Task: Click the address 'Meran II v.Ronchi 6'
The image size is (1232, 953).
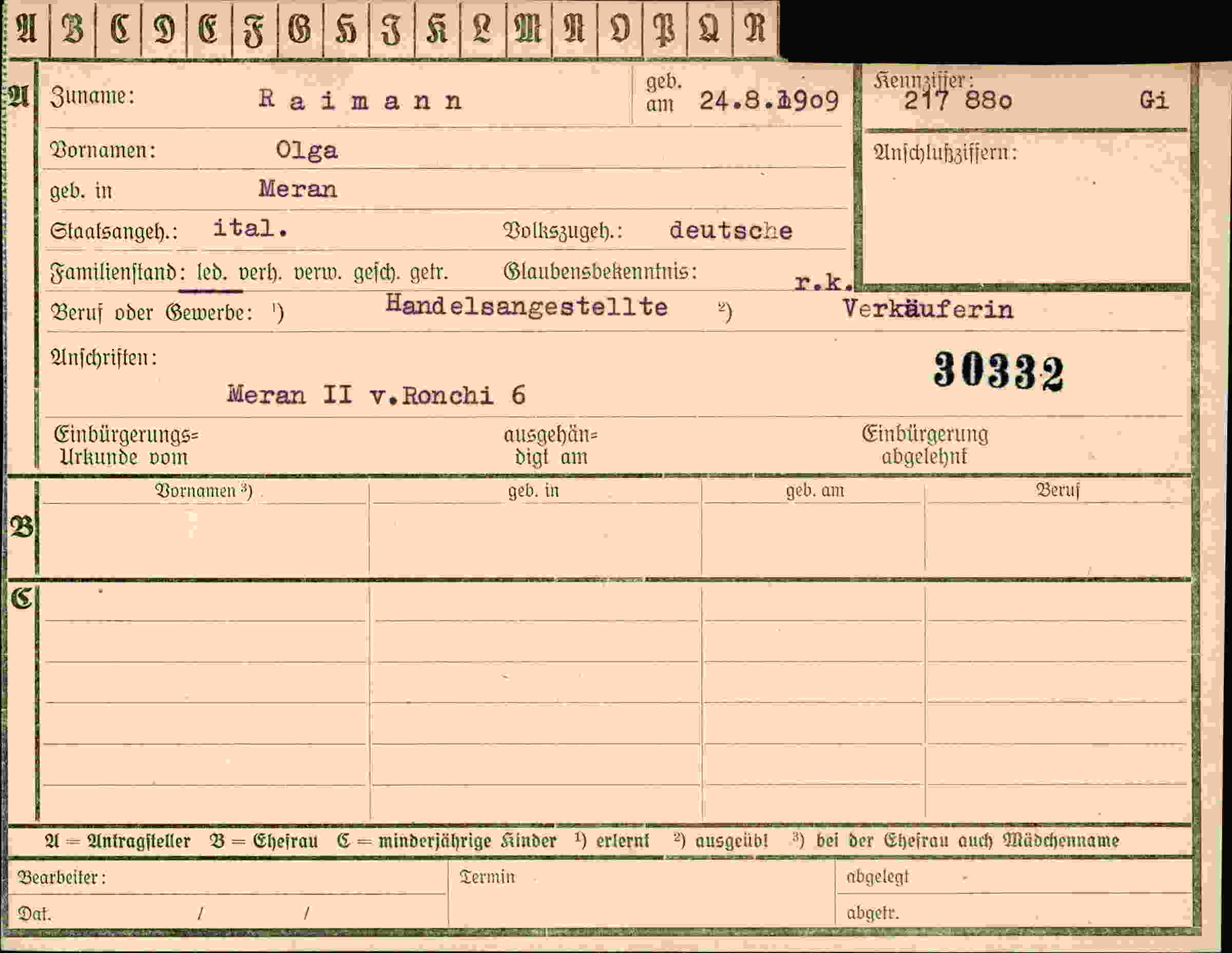Action: 376,395
